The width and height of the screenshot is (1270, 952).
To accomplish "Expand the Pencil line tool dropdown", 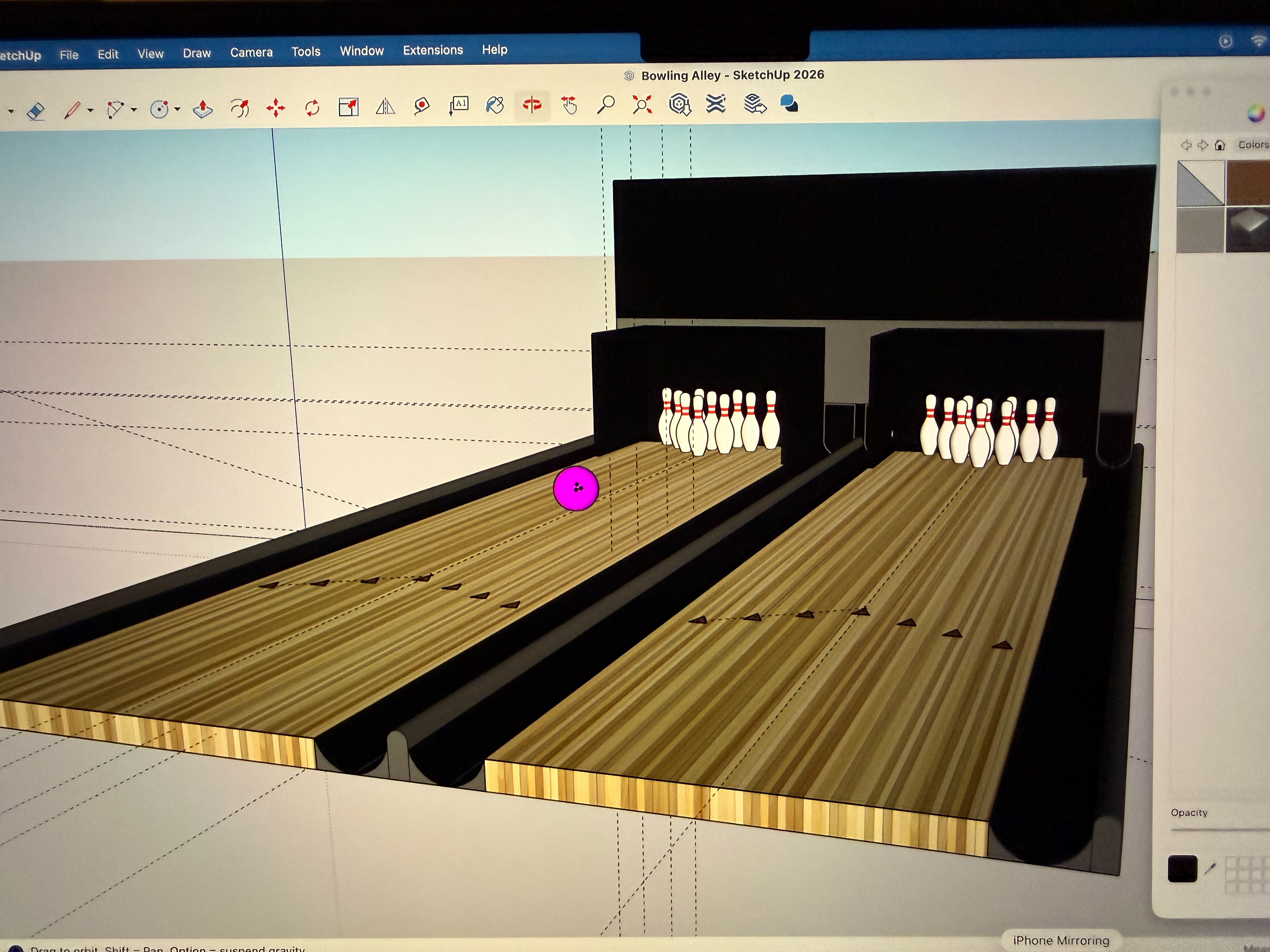I will 91,109.
